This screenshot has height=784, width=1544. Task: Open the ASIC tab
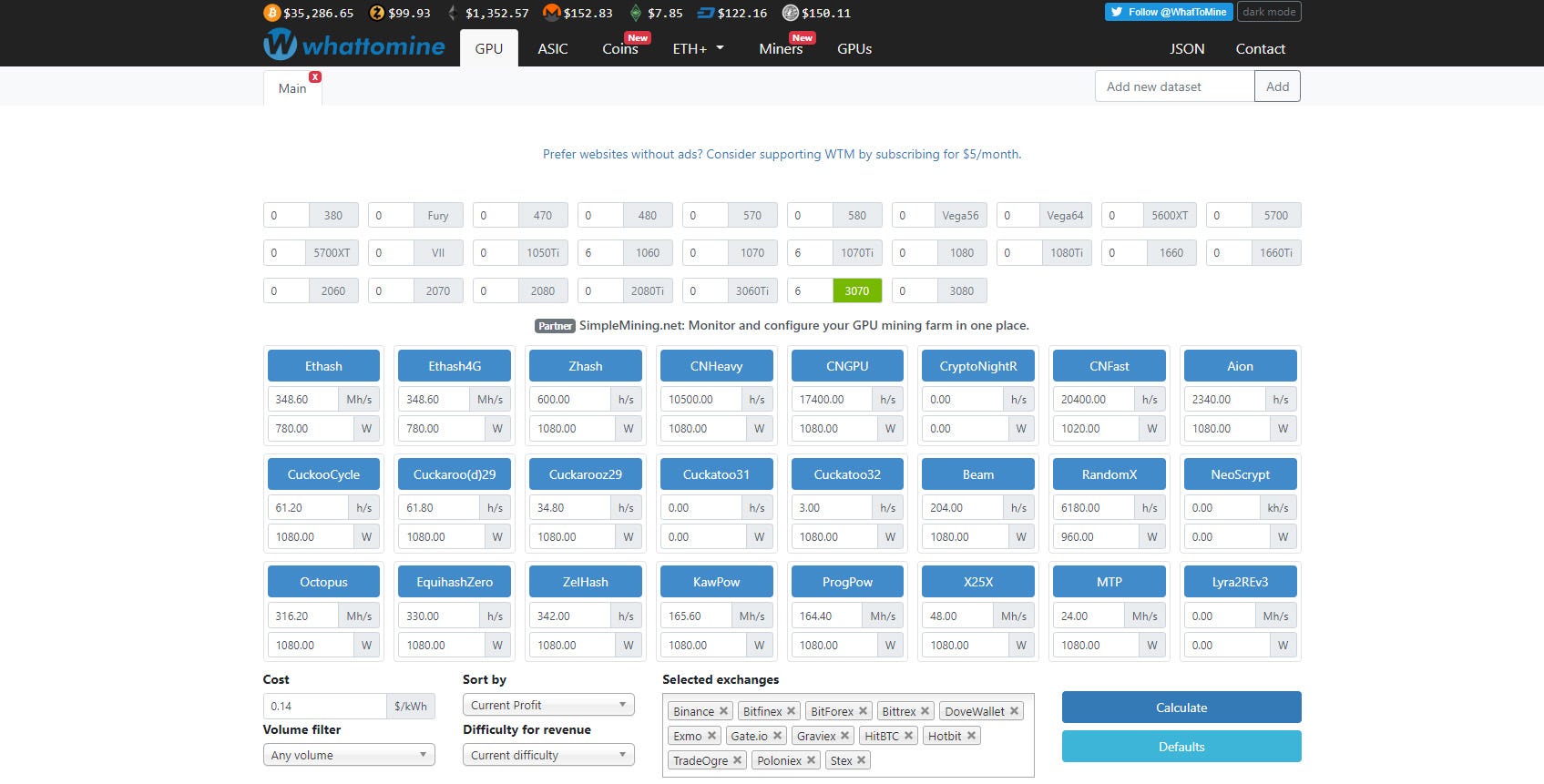click(553, 48)
